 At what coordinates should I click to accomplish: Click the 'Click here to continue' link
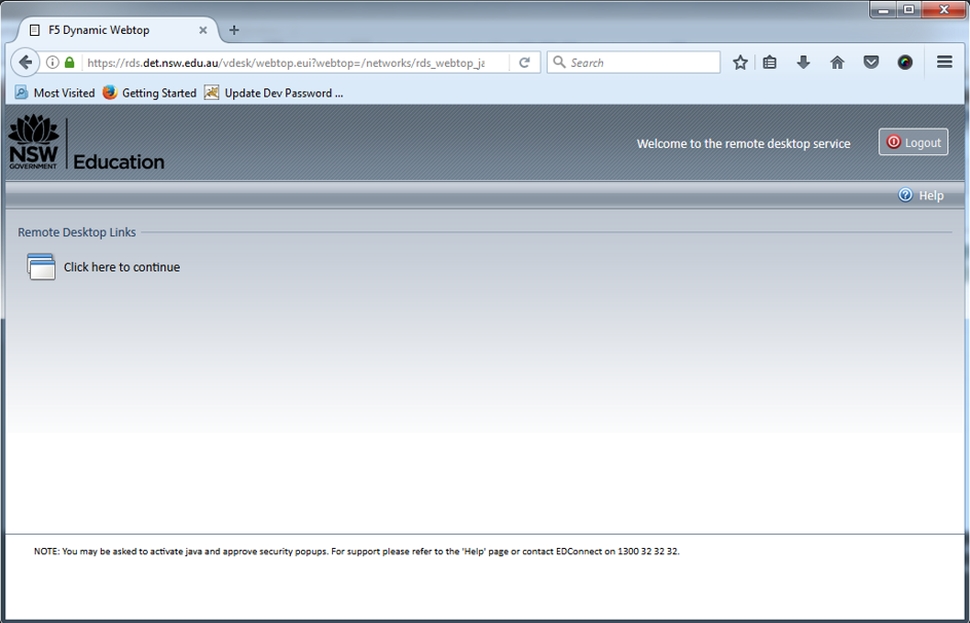pos(122,267)
